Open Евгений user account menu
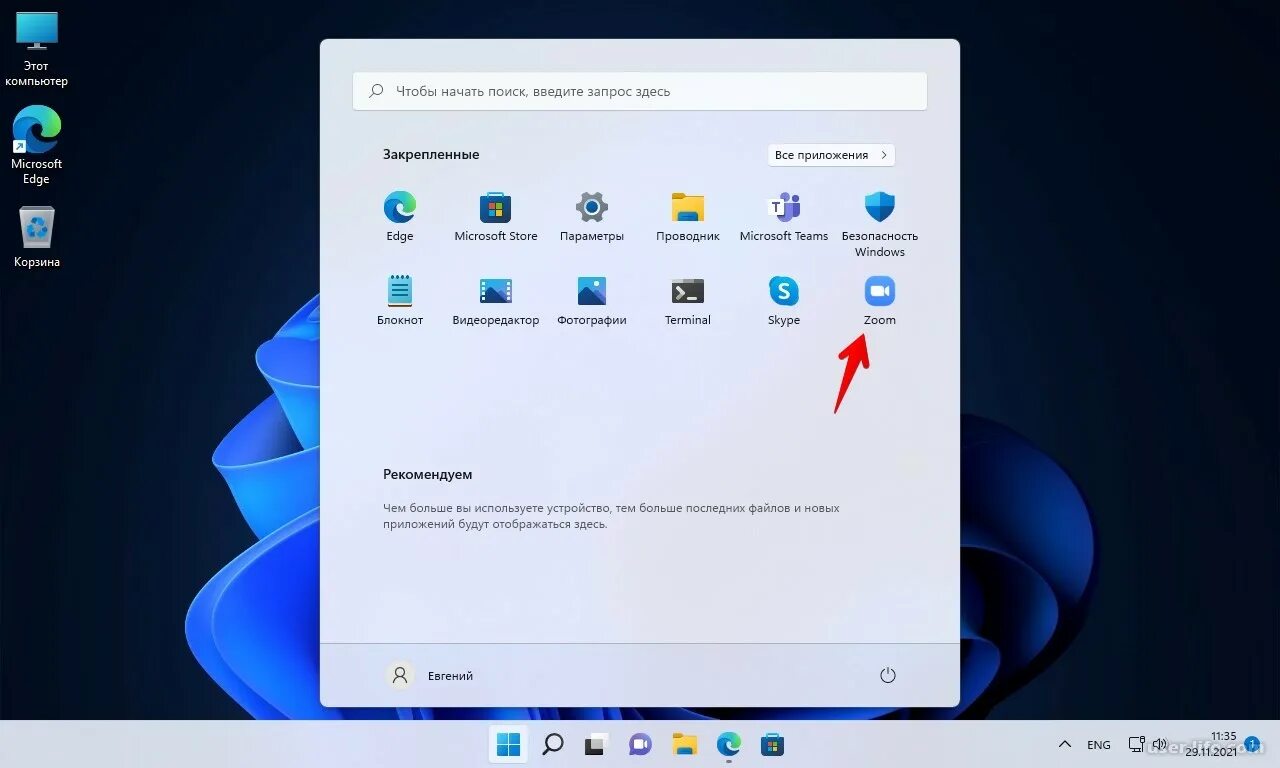 point(430,676)
